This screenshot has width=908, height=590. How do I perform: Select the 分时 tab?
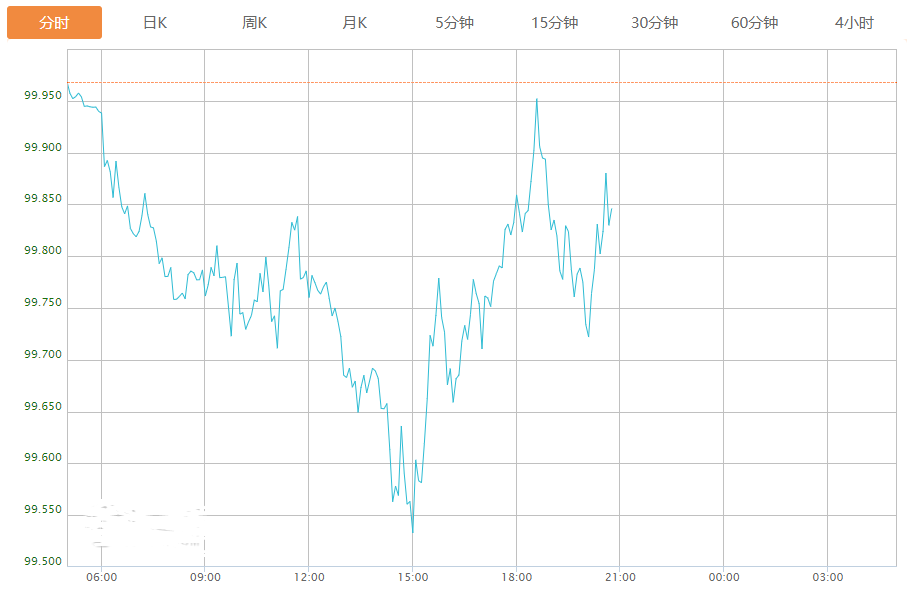[x=54, y=23]
